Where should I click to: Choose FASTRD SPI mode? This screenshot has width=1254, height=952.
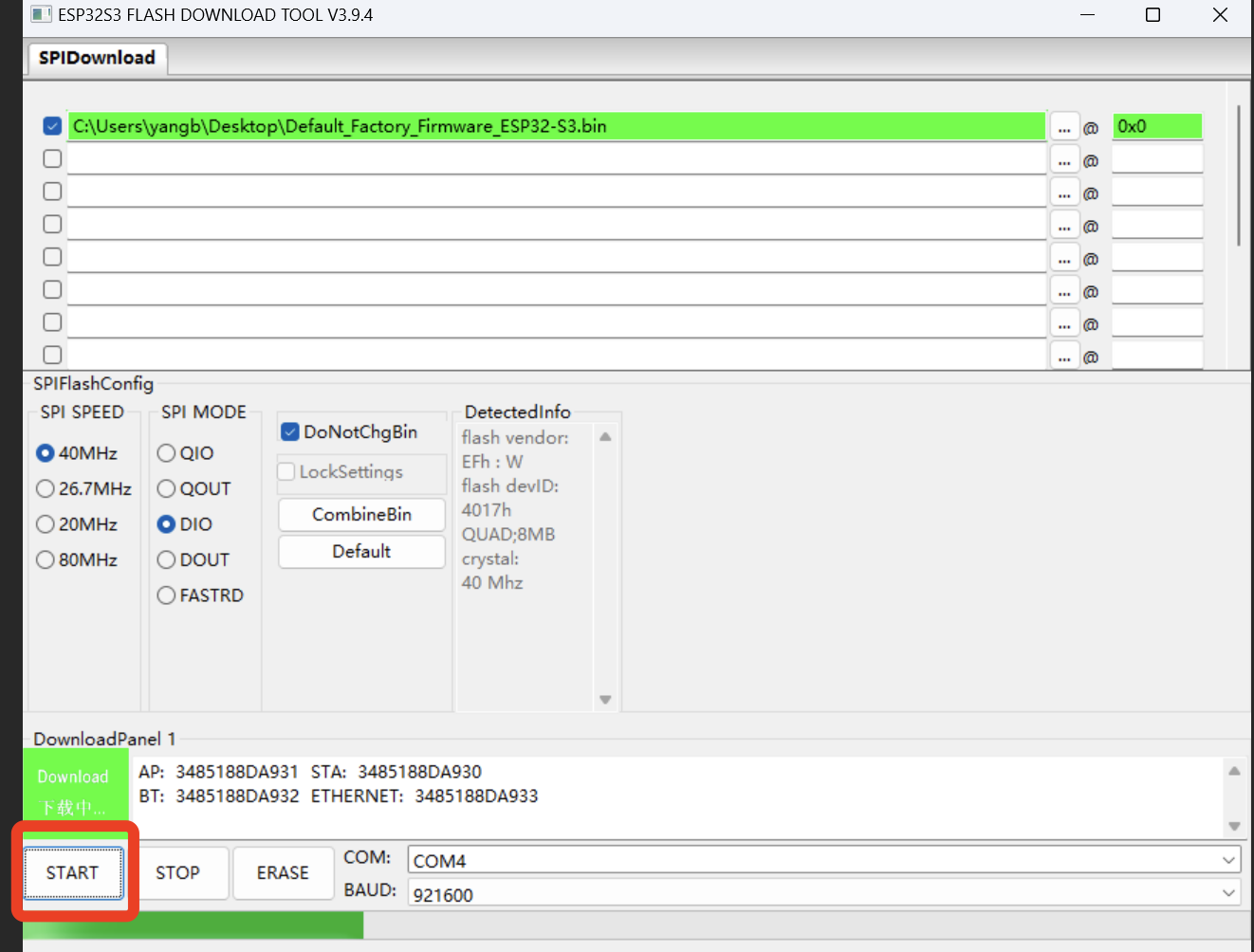coord(201,595)
